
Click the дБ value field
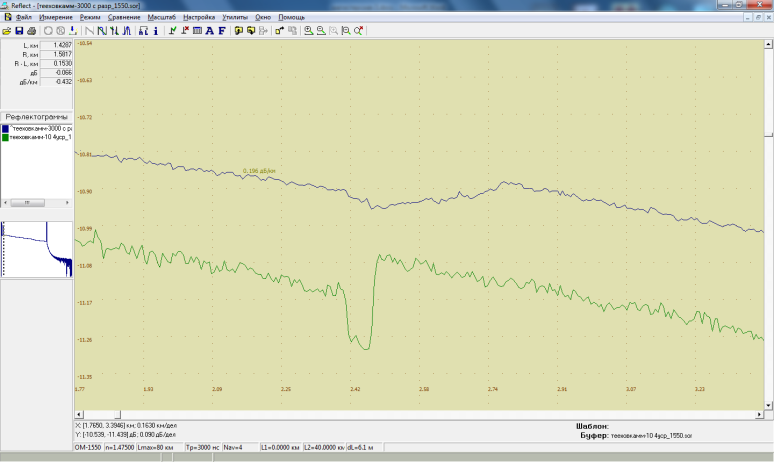pyautogui.click(x=56, y=73)
